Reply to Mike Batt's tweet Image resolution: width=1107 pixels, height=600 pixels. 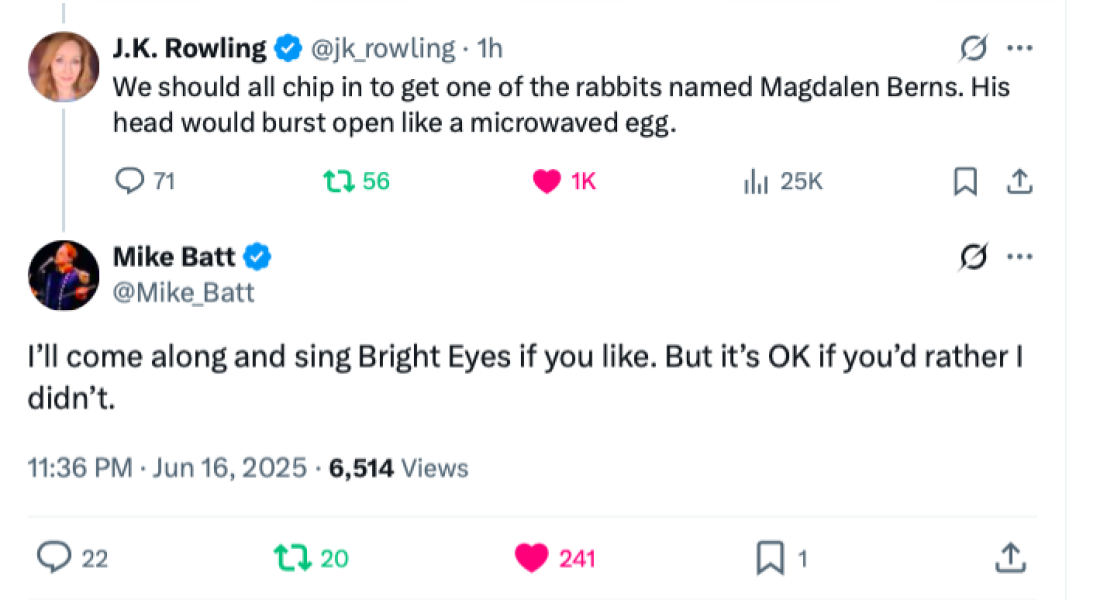coord(53,557)
